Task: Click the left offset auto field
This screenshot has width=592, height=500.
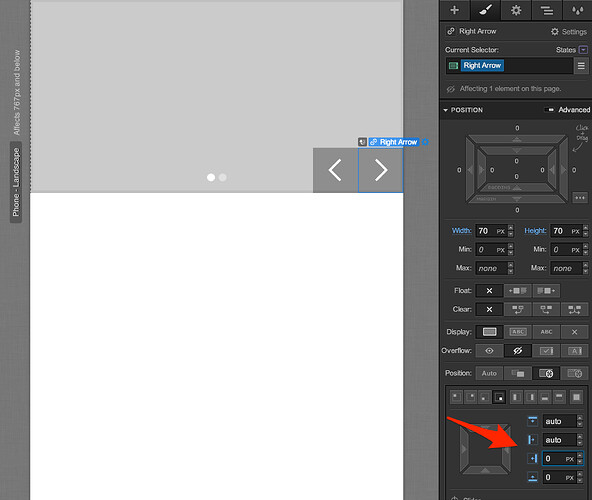Action: (560, 440)
